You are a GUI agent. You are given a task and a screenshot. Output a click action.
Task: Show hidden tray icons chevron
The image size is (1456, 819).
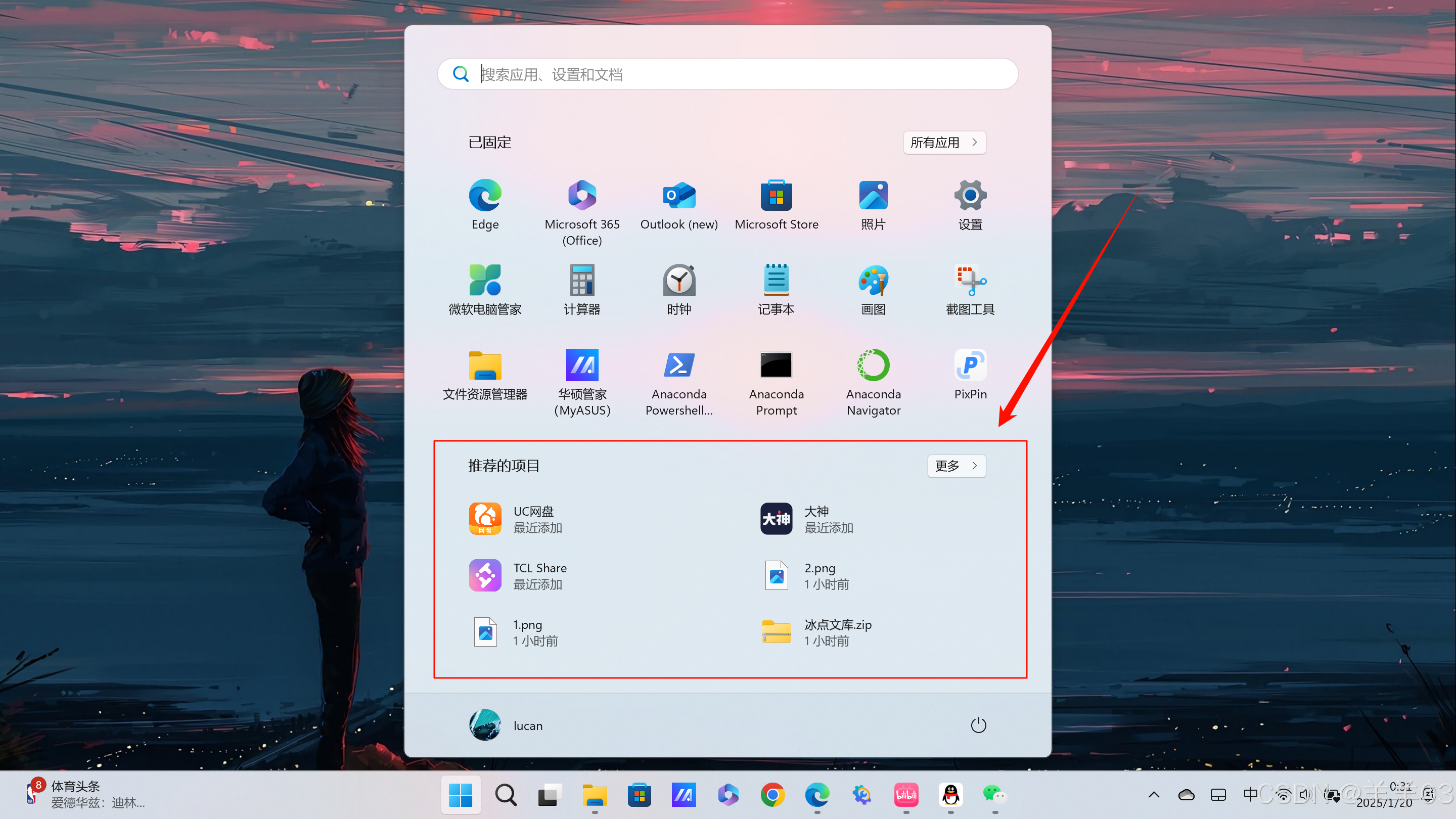coord(1154,795)
